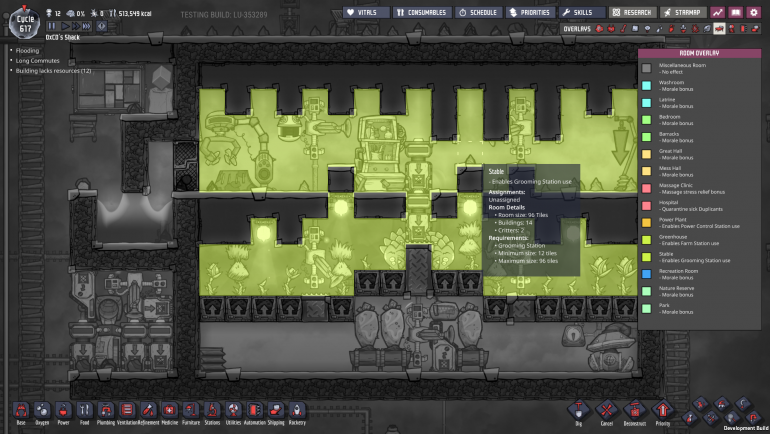Set game to fastest speed
This screenshot has height=434, width=770.
[87, 26]
